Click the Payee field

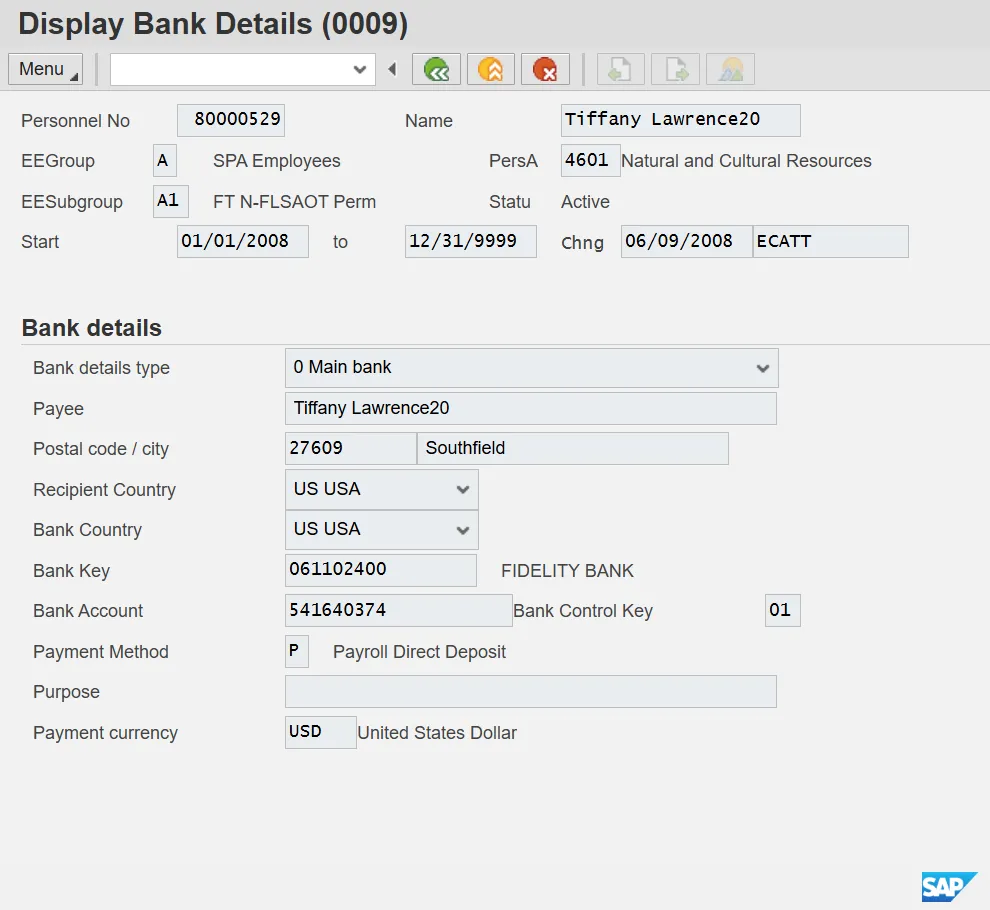pyautogui.click(x=530, y=408)
